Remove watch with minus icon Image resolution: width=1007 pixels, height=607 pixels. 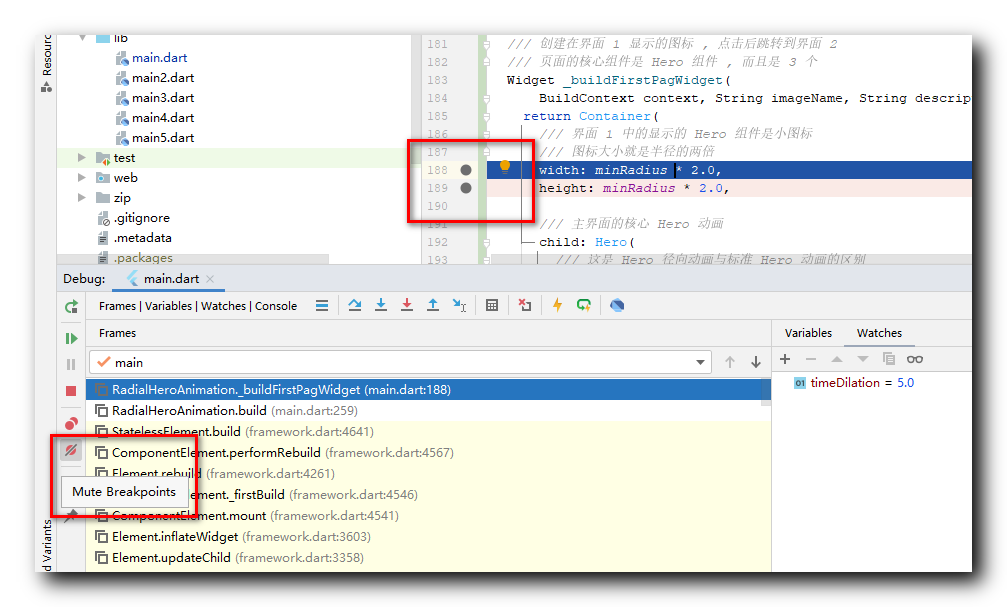(x=810, y=359)
